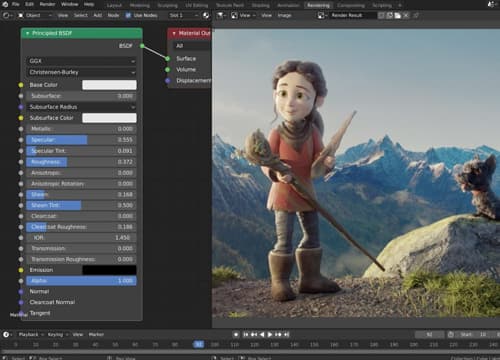
Task: Click the Subsurface Radius input socket
Action: pos(21,107)
